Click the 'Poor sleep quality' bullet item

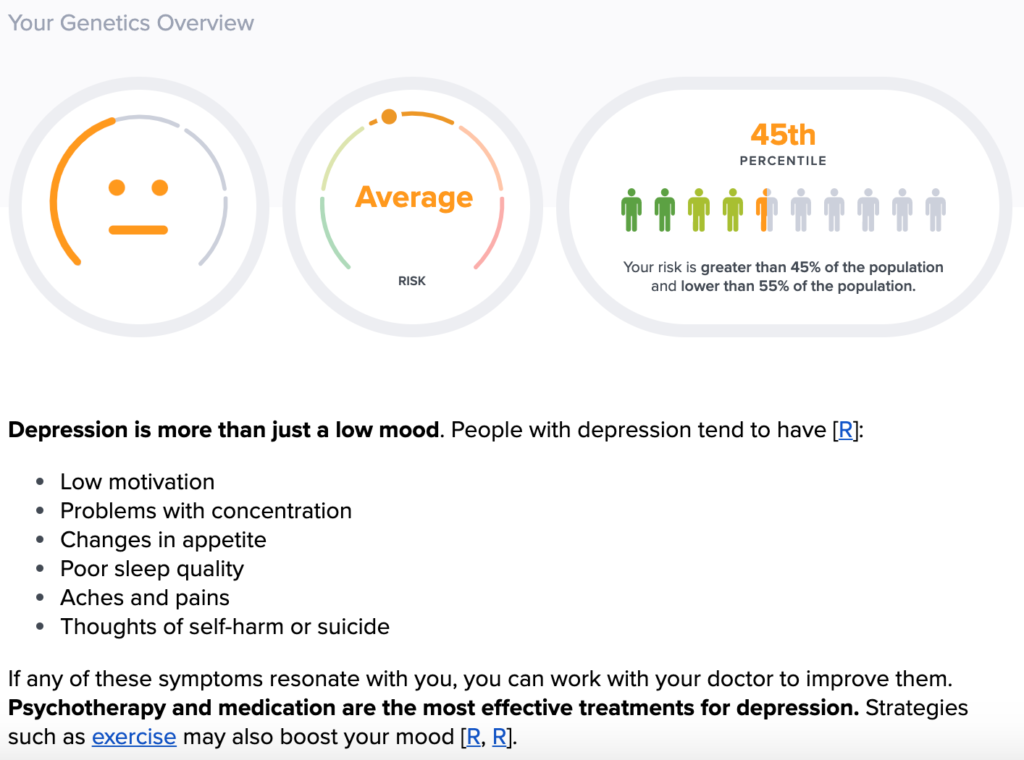pos(152,569)
